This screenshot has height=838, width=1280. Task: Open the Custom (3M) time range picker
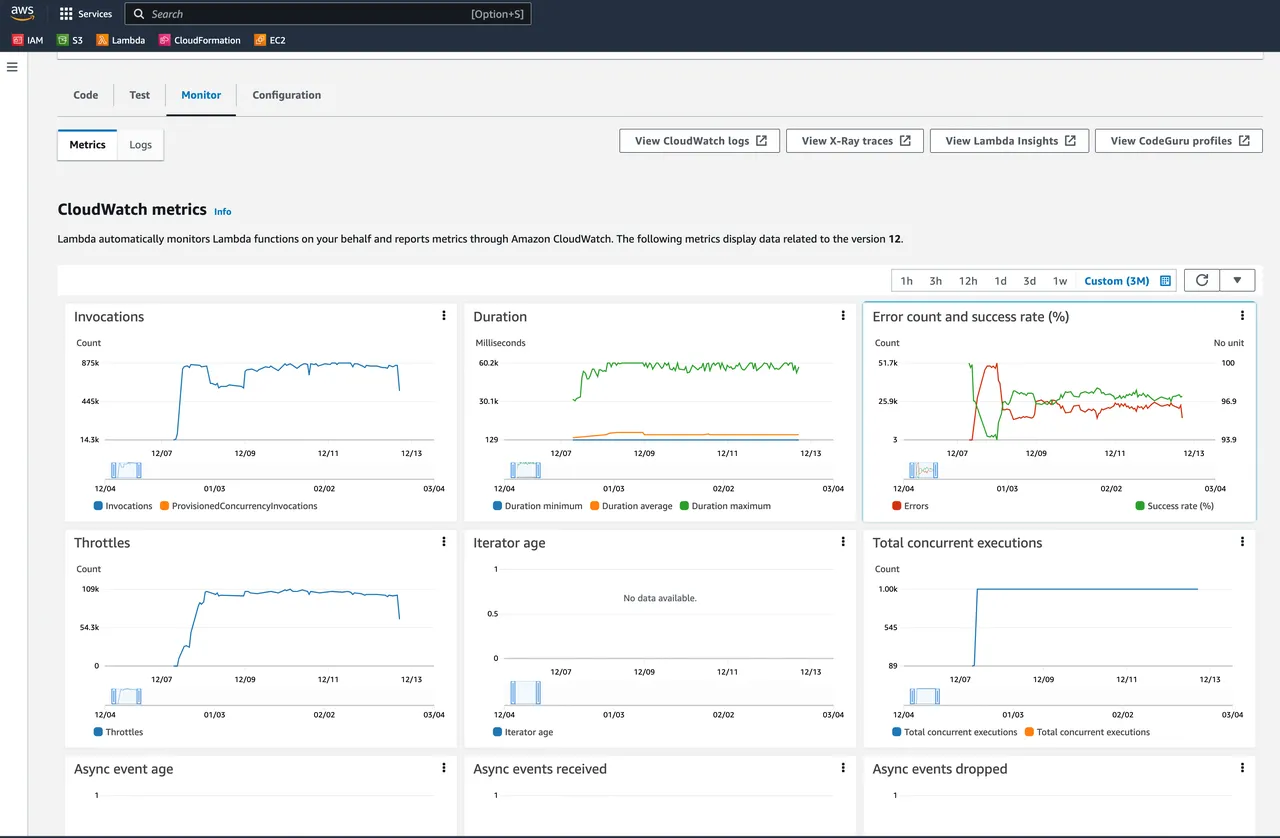tap(1116, 281)
